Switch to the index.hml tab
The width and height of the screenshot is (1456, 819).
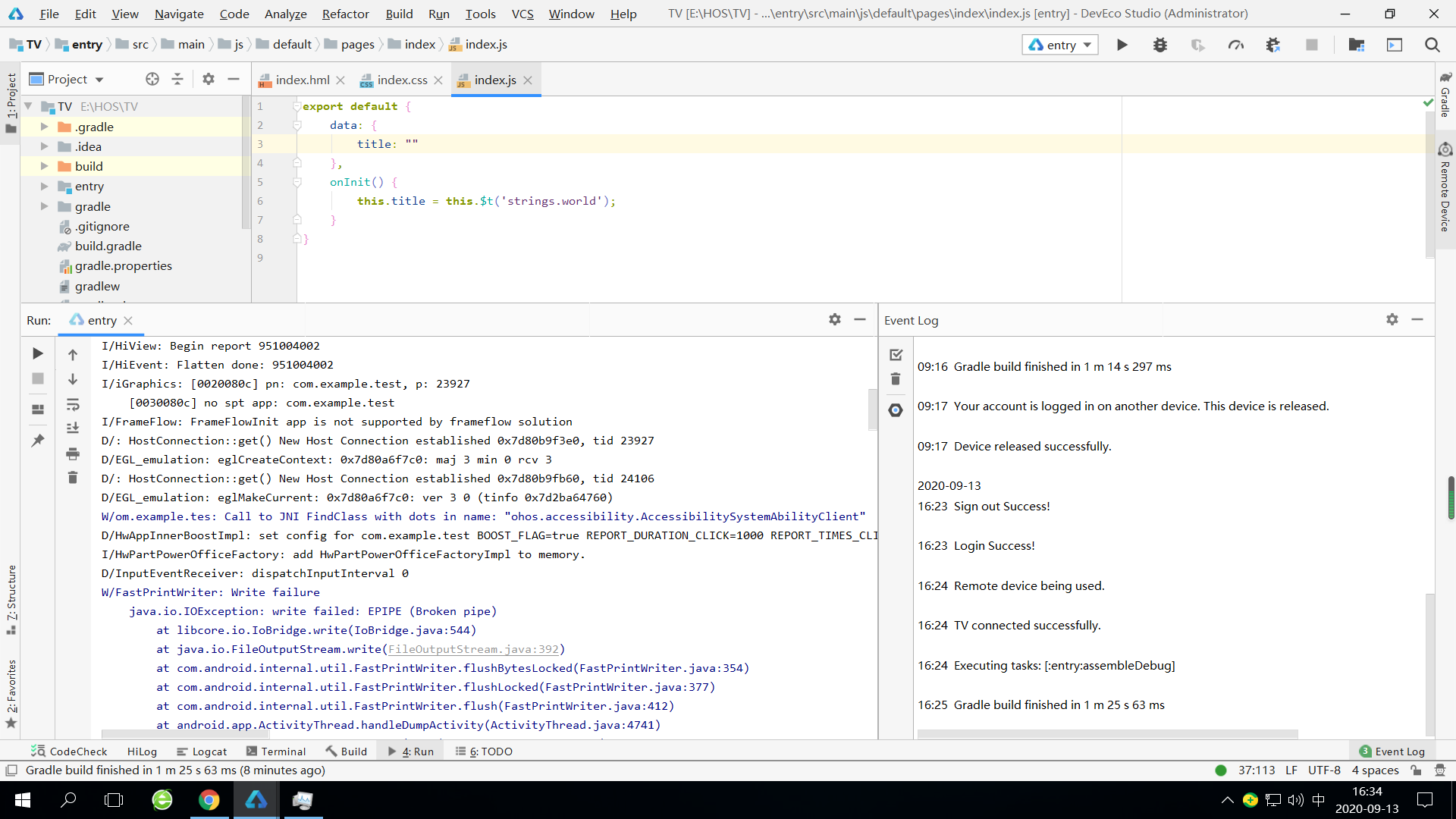302,80
